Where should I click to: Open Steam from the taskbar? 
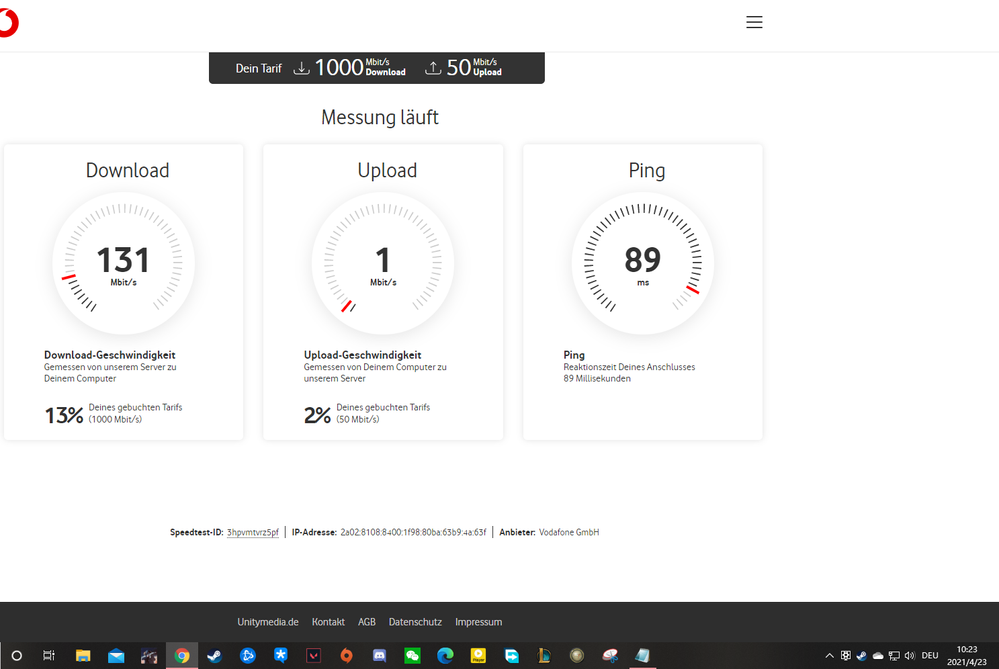pyautogui.click(x=215, y=656)
